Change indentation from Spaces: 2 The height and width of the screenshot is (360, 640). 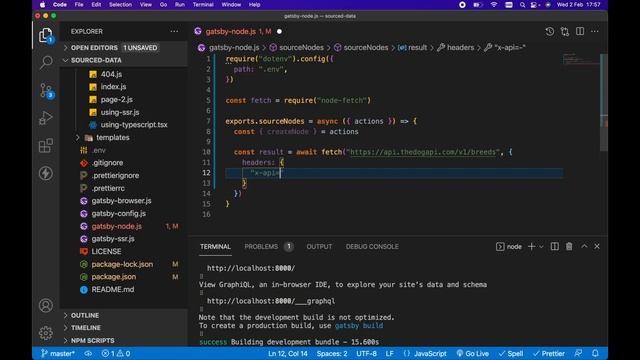click(332, 353)
